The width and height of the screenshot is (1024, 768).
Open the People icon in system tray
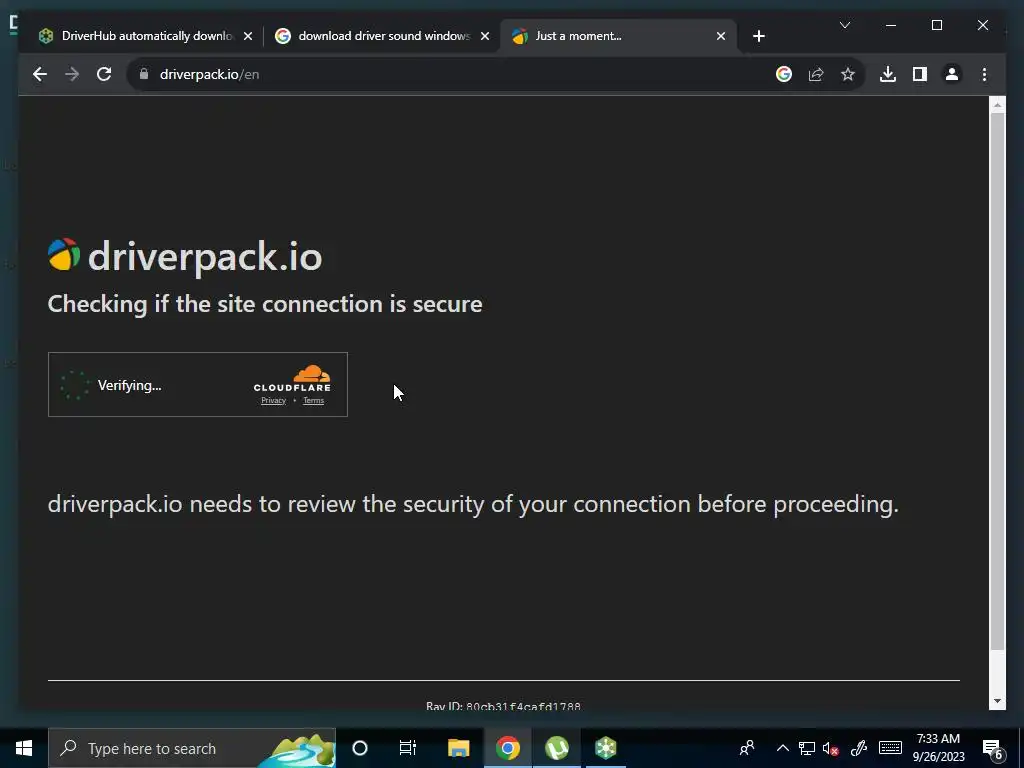pyautogui.click(x=748, y=748)
